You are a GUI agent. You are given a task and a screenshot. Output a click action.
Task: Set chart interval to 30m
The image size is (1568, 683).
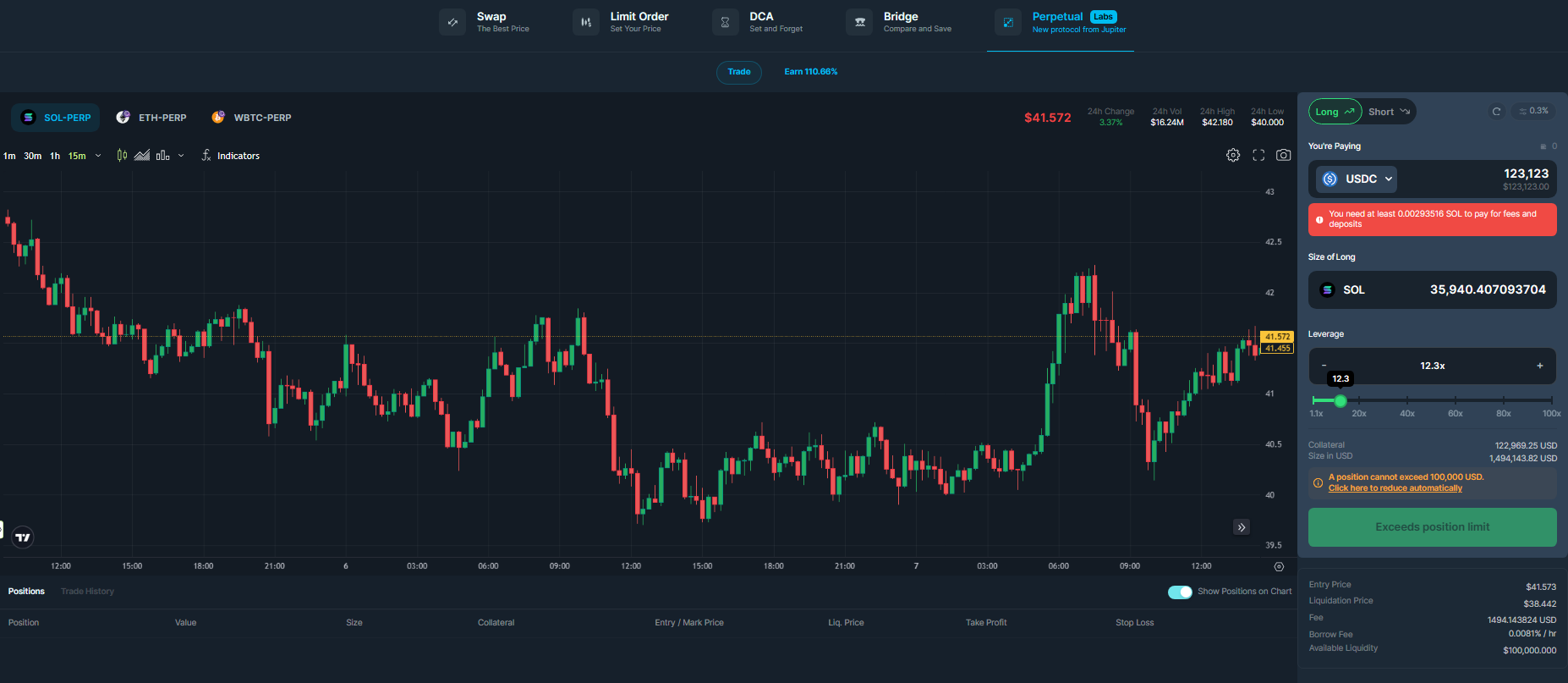tap(33, 156)
